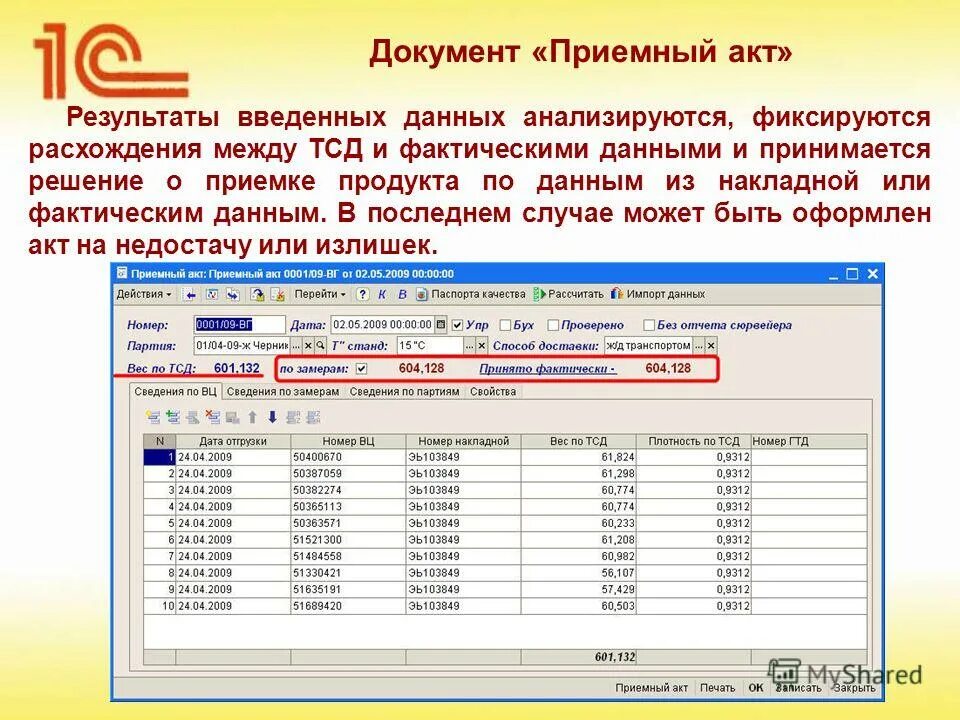Viewport: 960px width, 720px height.
Task: Click the delete row icon in table toolbar
Action: [x=213, y=416]
